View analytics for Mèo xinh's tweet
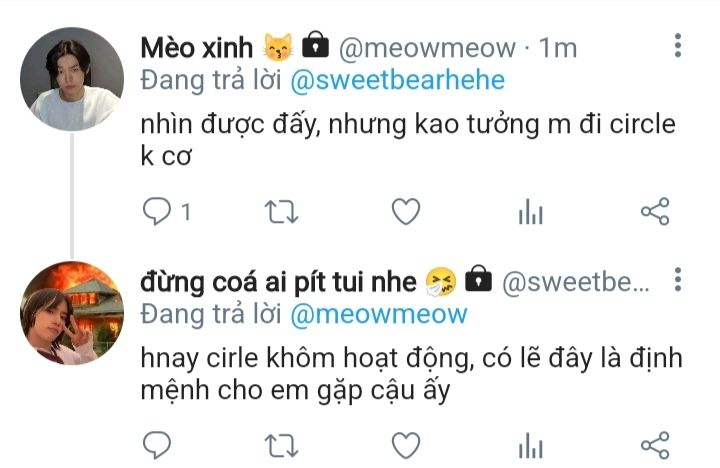This screenshot has height=468, width=720. (x=531, y=211)
